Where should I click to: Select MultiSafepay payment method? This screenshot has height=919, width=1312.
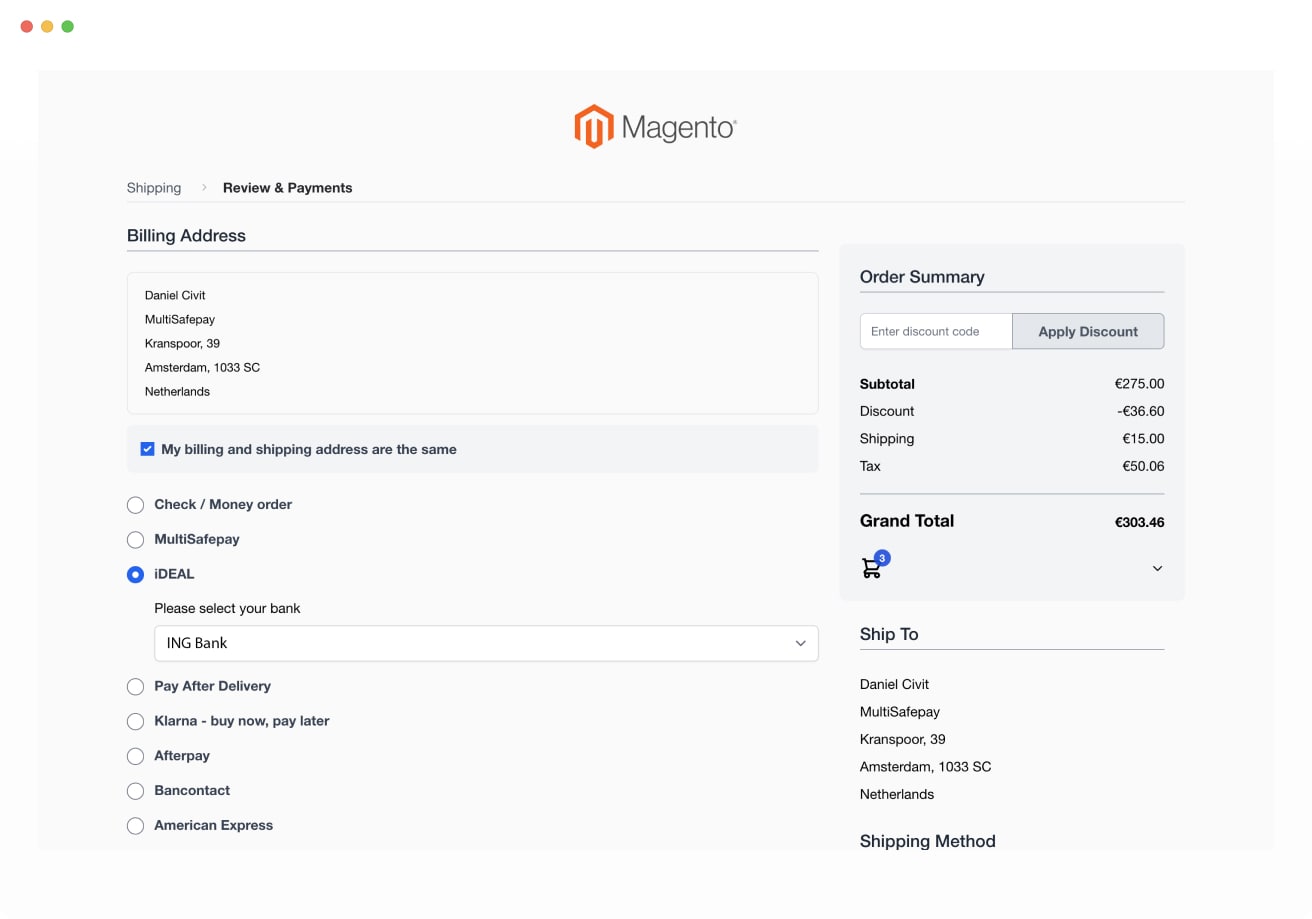(136, 540)
